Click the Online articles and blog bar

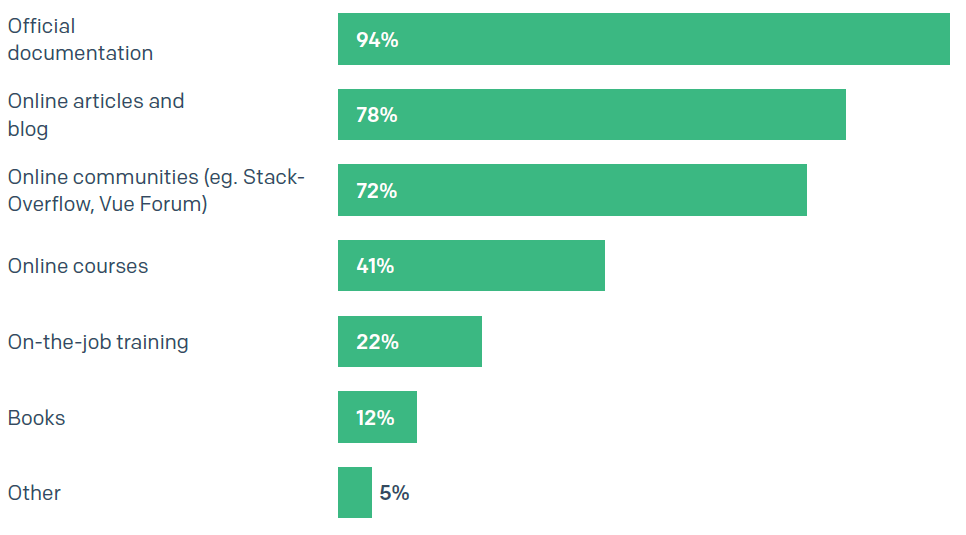coord(591,115)
